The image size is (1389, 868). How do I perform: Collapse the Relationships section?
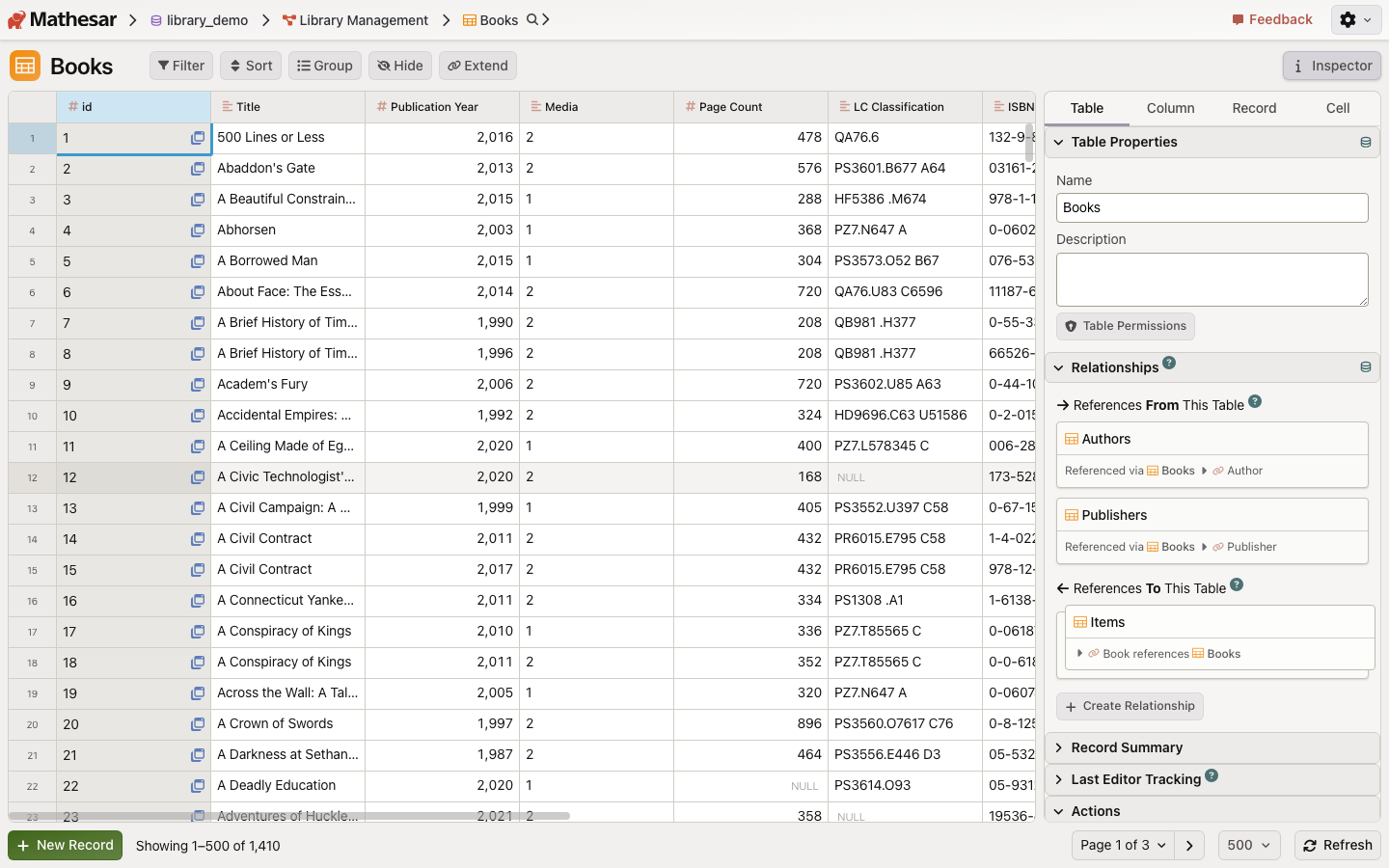tap(1212, 367)
